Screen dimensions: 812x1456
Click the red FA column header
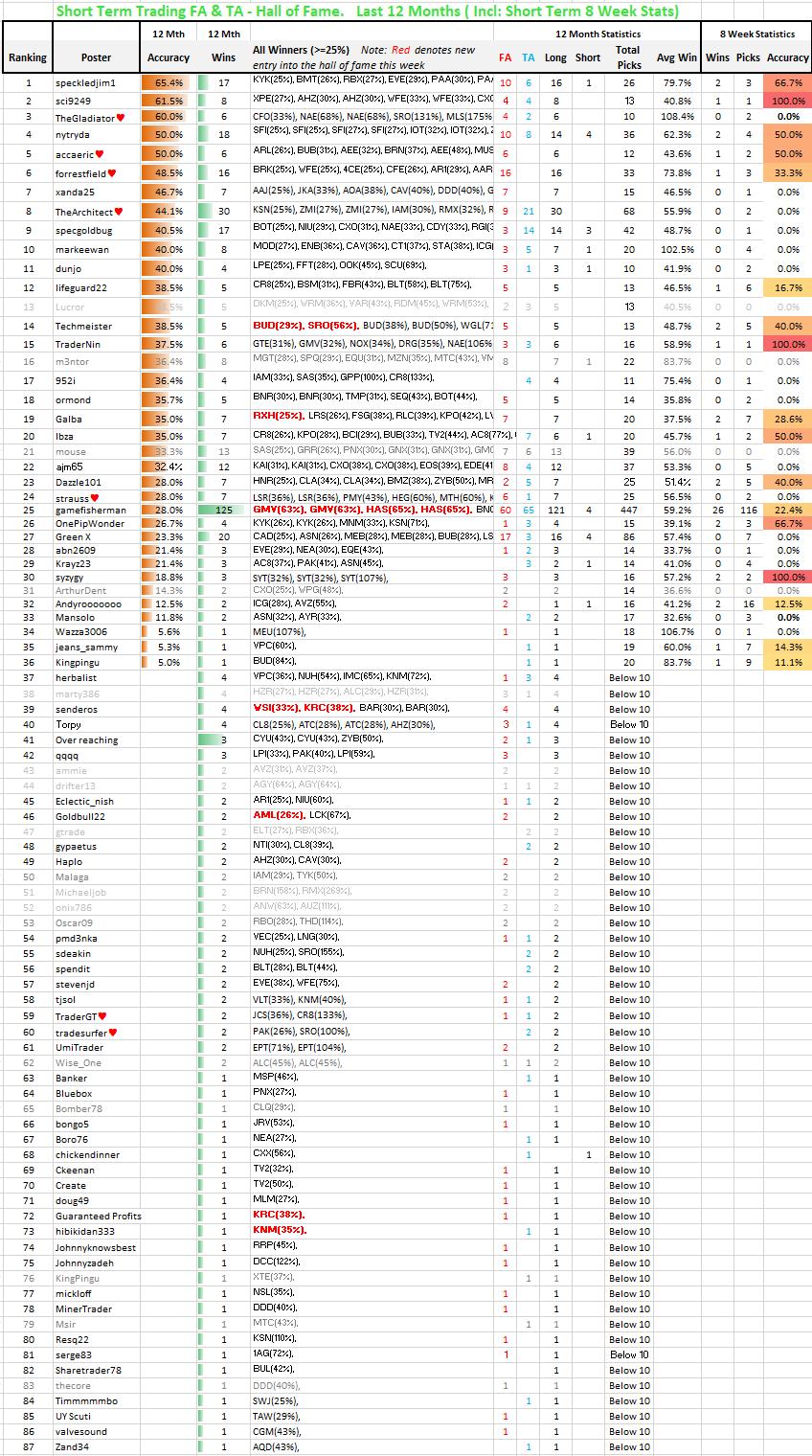click(506, 57)
